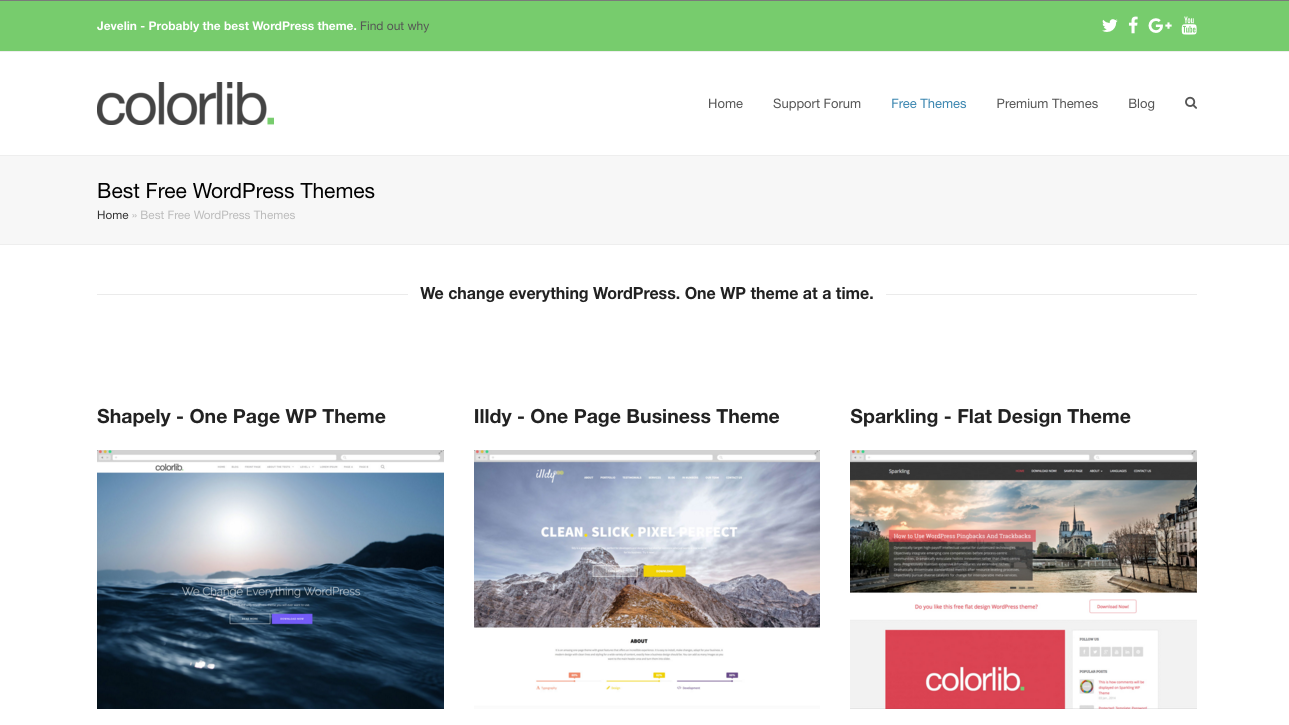Open the Sparkling theme preview thumbnail
Image resolution: width=1289 pixels, height=725 pixels.
click(x=1023, y=580)
